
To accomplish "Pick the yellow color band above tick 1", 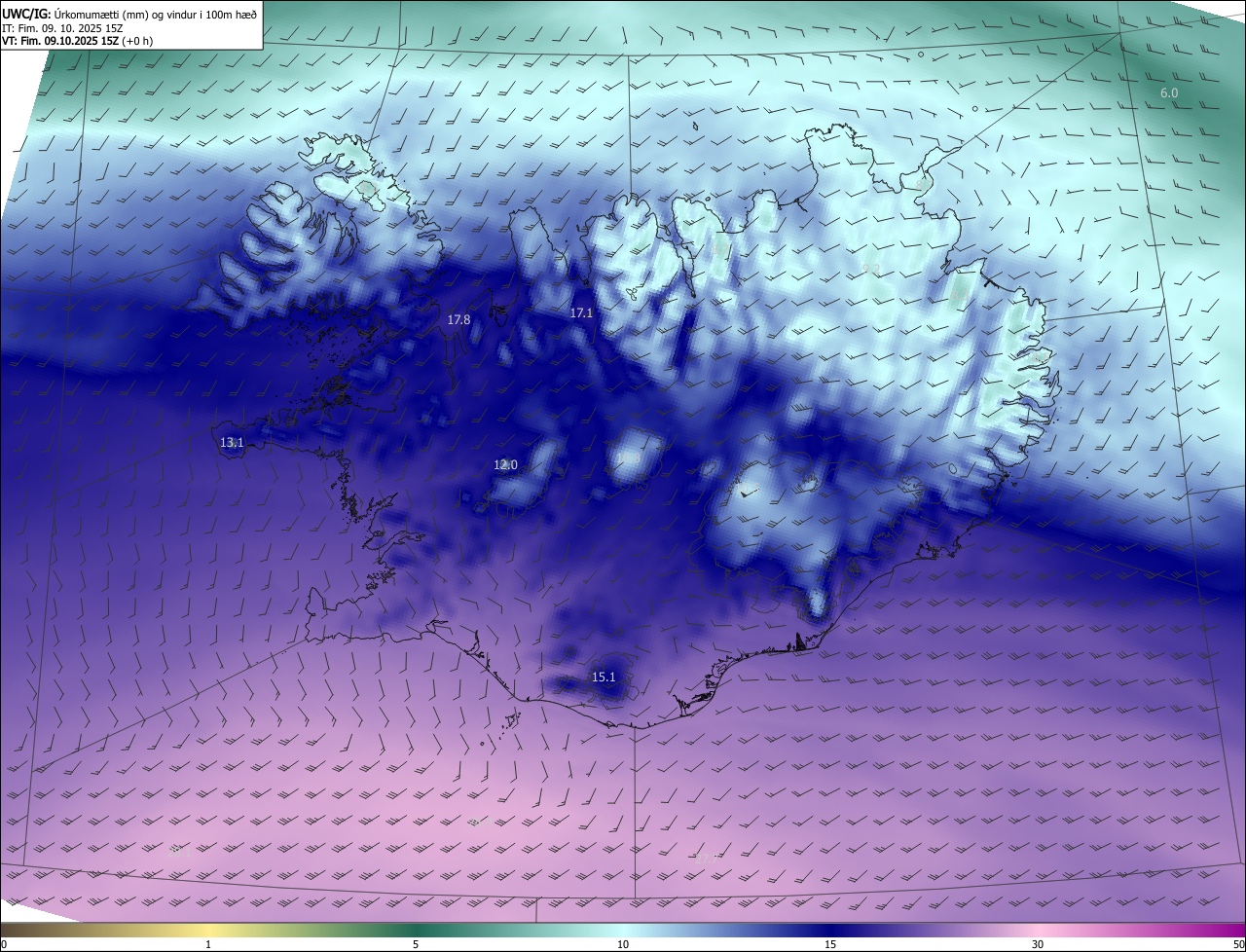I will coord(208,931).
